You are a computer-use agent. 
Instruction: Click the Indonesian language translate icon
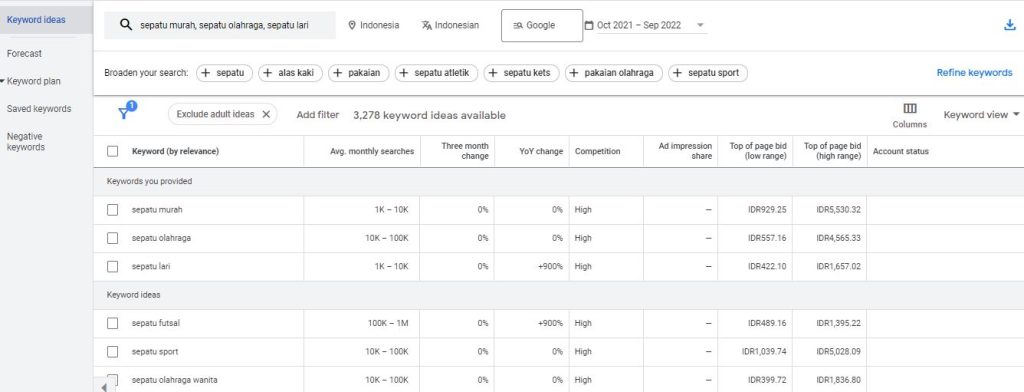(x=426, y=25)
